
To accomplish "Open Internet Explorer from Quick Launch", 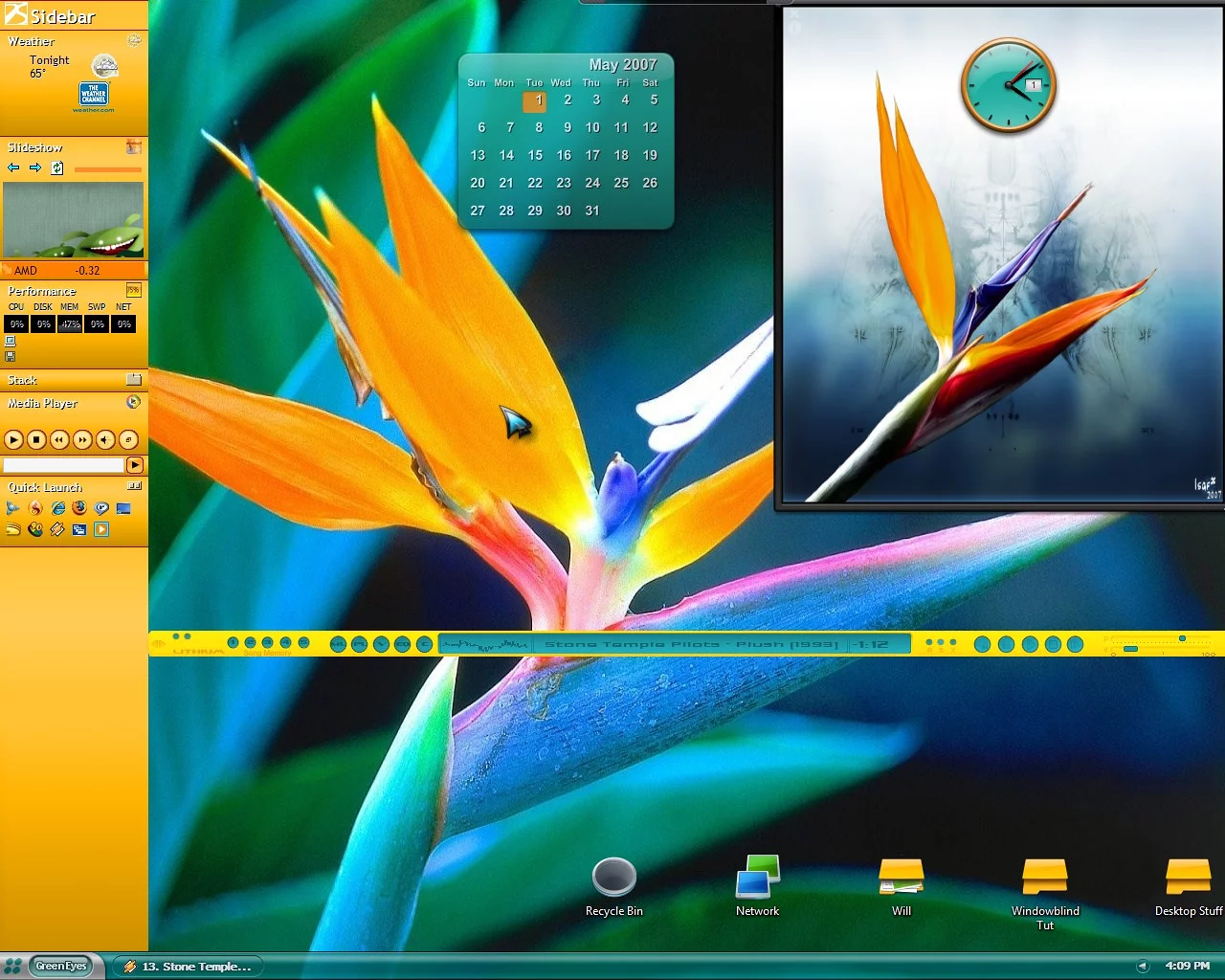I will click(57, 509).
